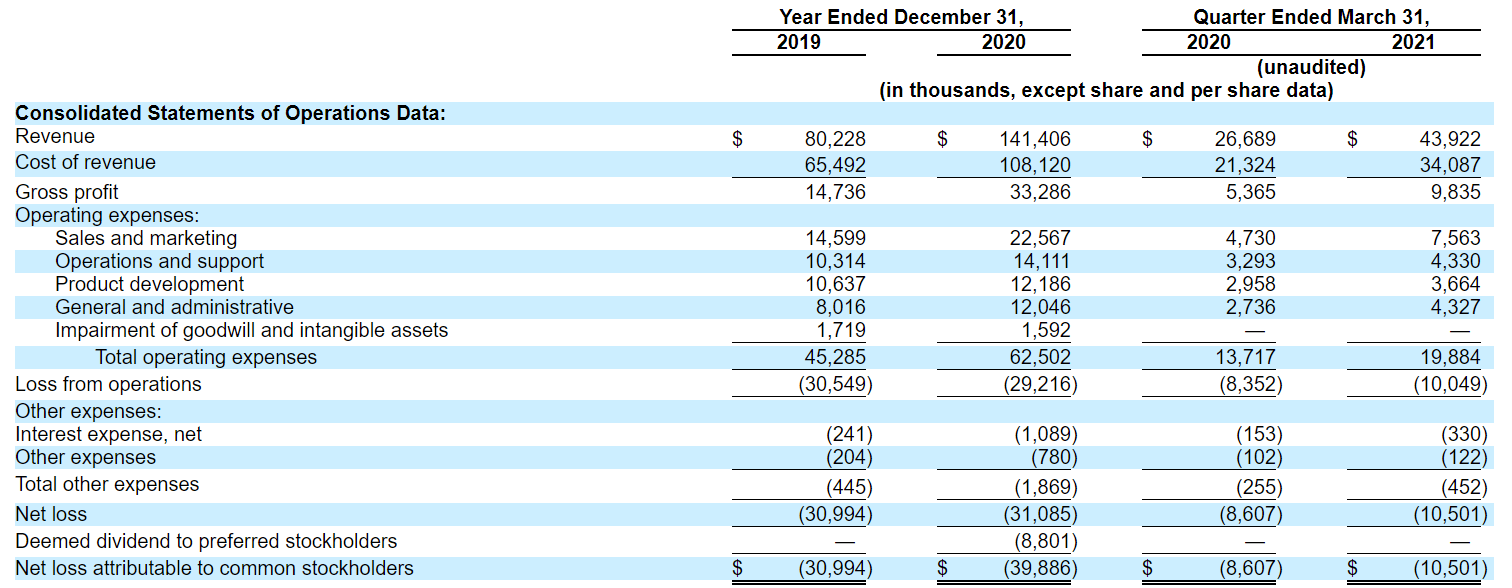Select the Sales and marketing line item

pyautogui.click(x=148, y=238)
